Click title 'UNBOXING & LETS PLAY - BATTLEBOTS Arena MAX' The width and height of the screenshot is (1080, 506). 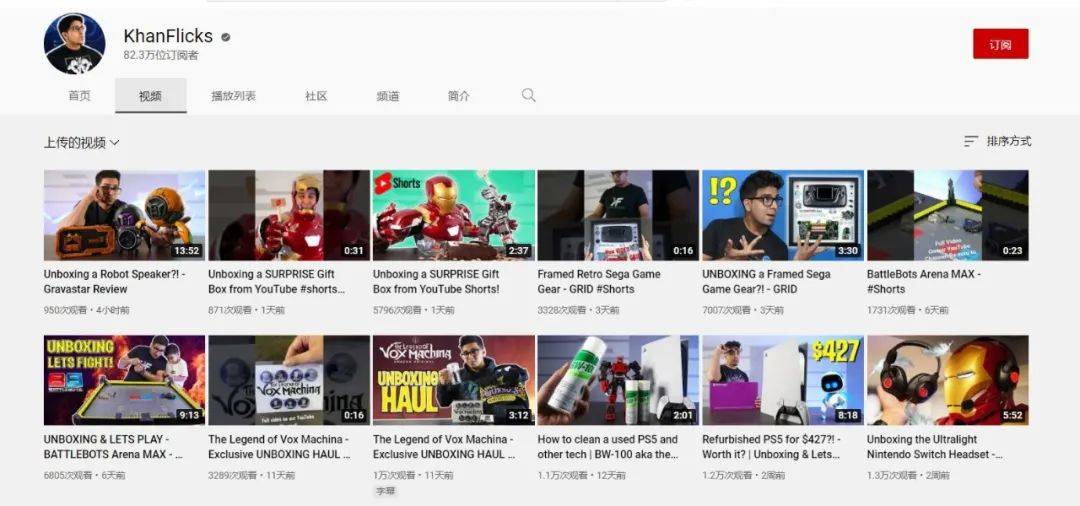114,447
